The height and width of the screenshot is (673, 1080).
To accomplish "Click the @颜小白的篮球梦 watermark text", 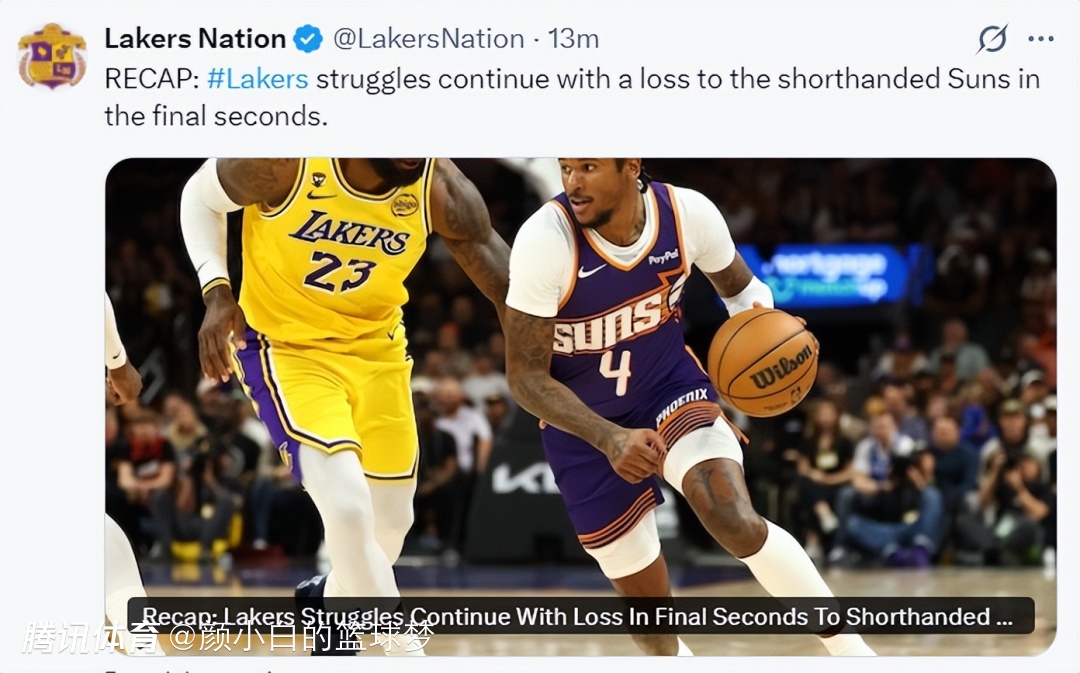I will [300, 638].
